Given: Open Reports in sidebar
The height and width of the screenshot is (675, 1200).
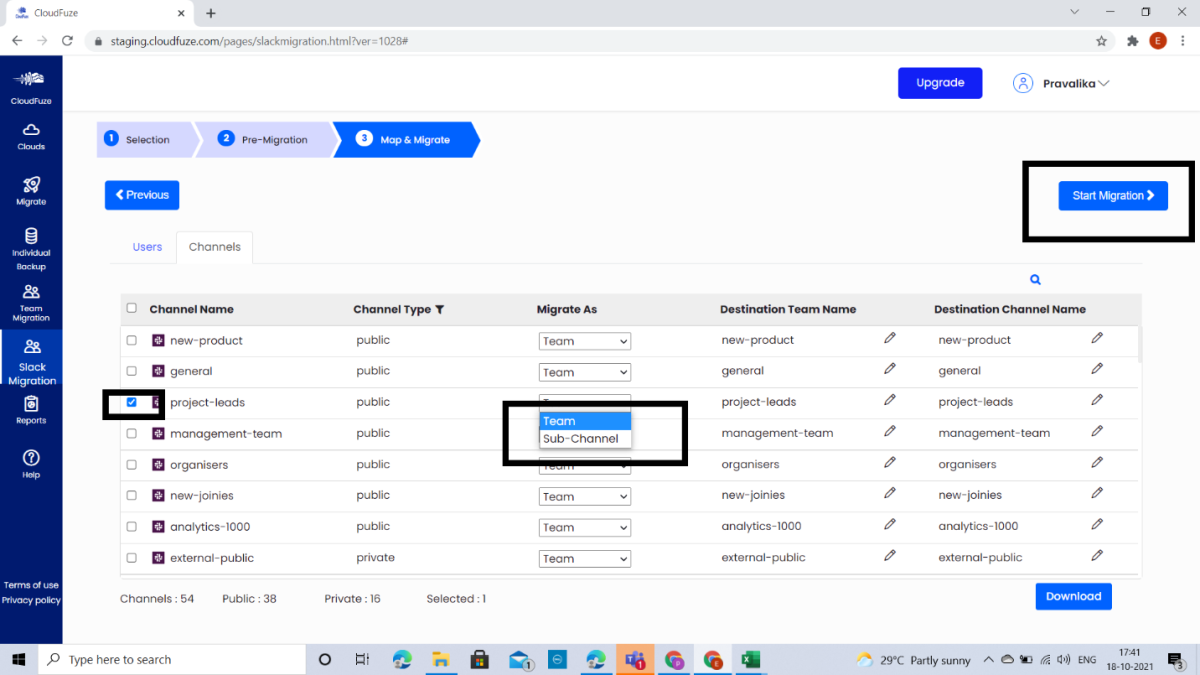Looking at the screenshot, I should pyautogui.click(x=31, y=410).
